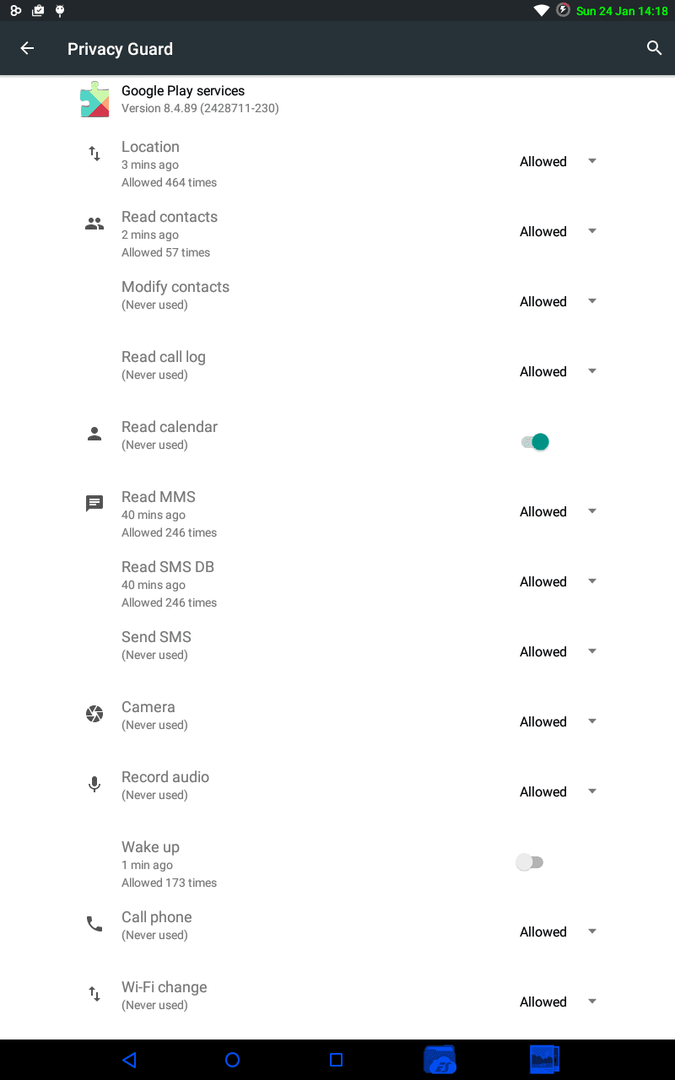Expand the Location permission dropdown

(558, 162)
